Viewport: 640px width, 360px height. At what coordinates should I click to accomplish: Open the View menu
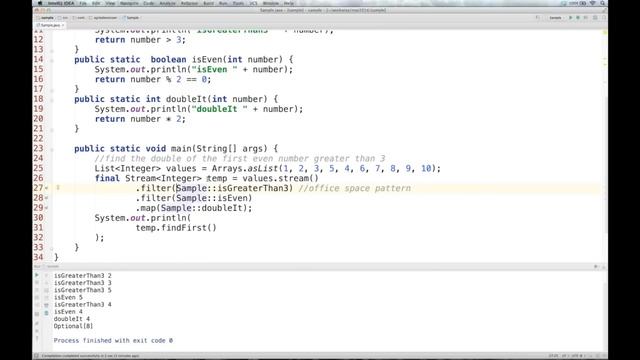(110, 3)
